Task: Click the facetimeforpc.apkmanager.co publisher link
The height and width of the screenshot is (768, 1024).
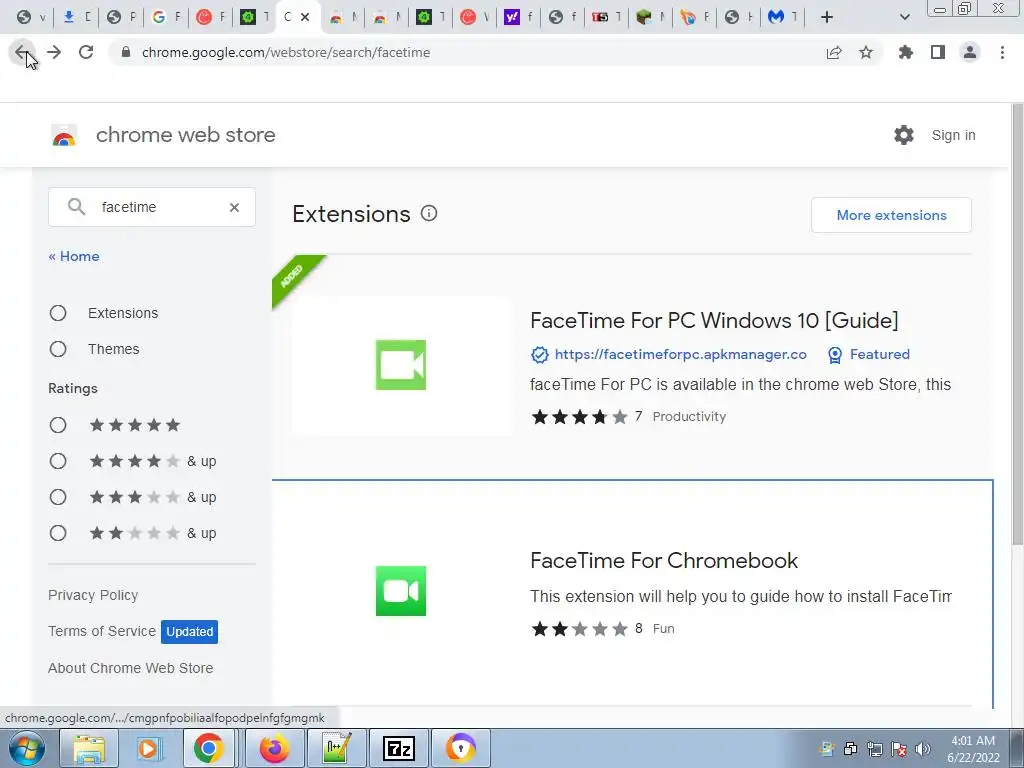Action: (x=680, y=354)
